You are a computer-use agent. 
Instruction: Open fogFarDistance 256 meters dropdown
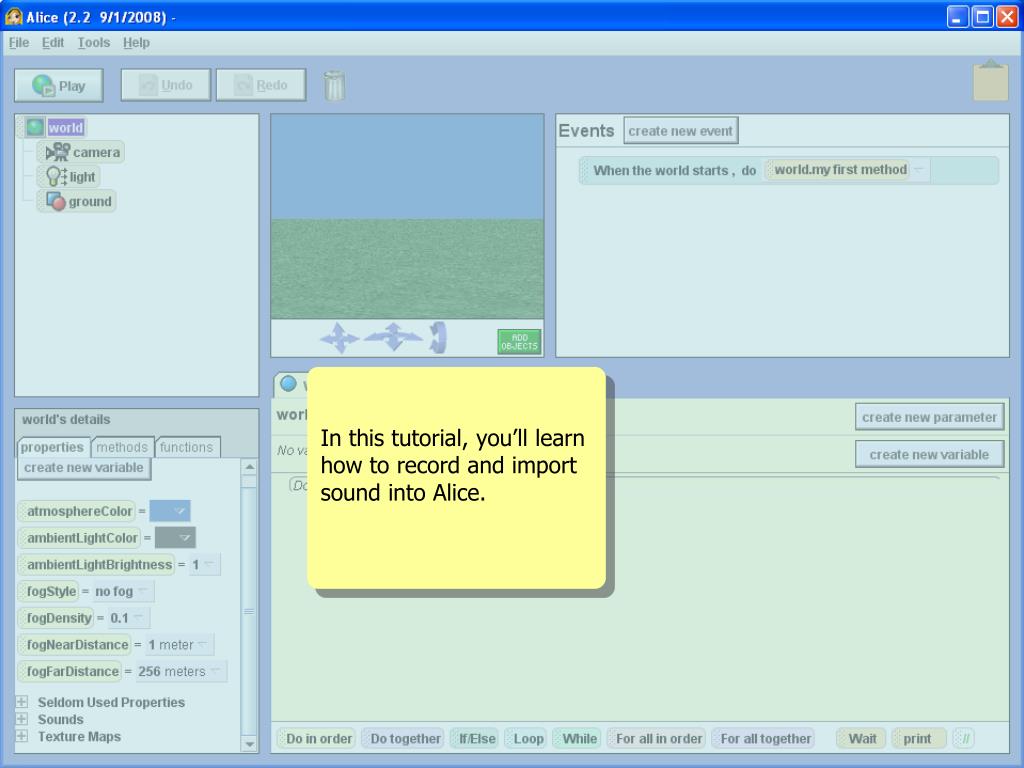pos(181,671)
